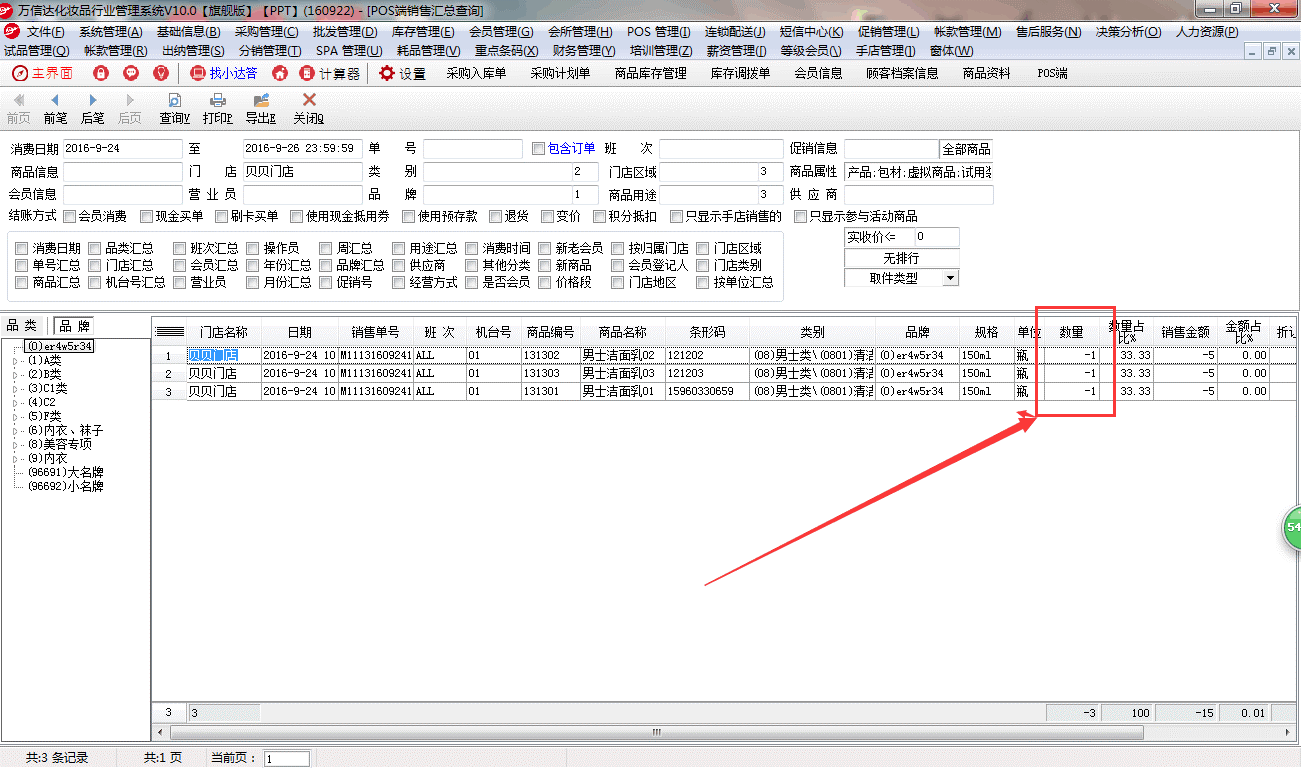
Task: Open 找小达答 help assistant
Action: pos(223,73)
